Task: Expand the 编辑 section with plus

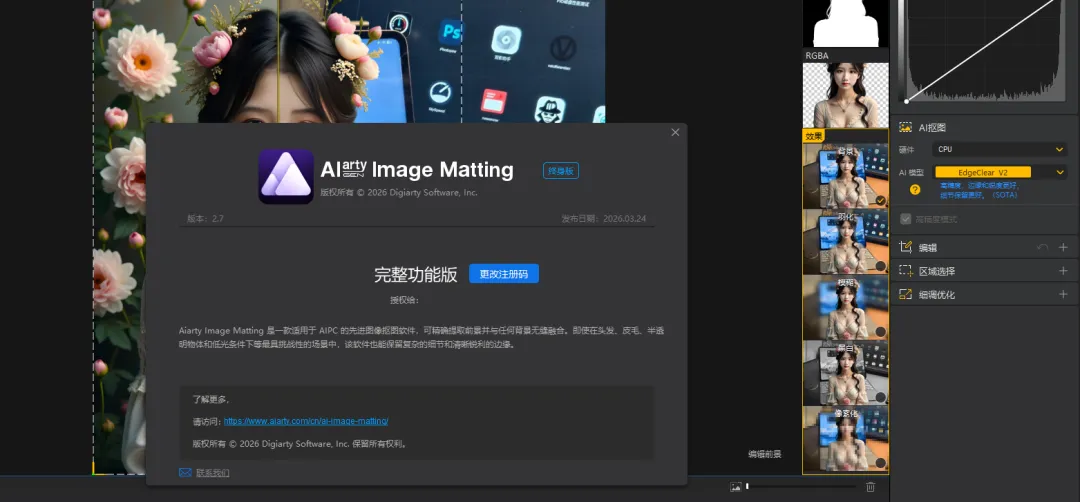Action: tap(1063, 247)
